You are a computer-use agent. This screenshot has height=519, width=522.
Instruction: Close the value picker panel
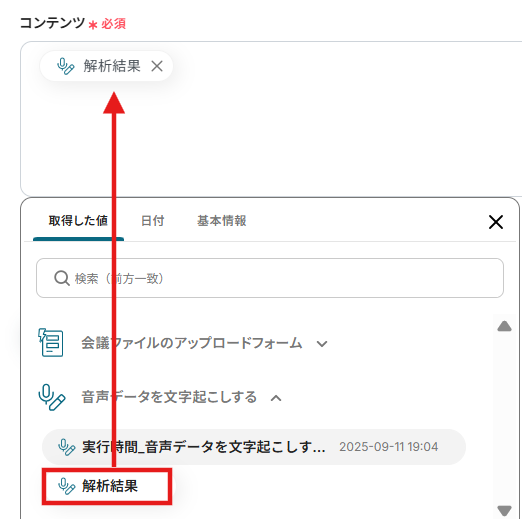click(496, 222)
